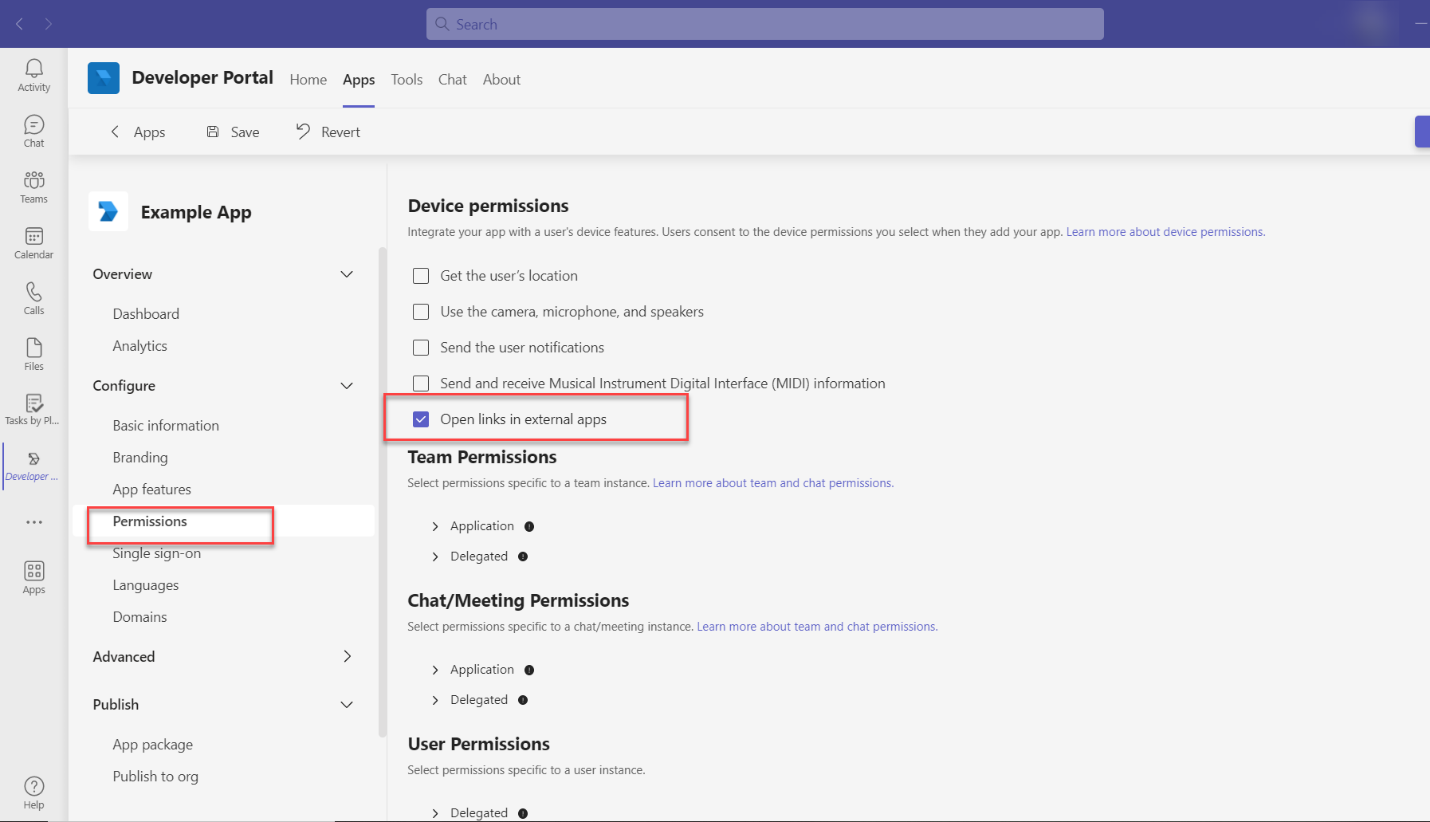Uncheck Open links in external apps
The width and height of the screenshot is (1430, 822).
point(421,419)
